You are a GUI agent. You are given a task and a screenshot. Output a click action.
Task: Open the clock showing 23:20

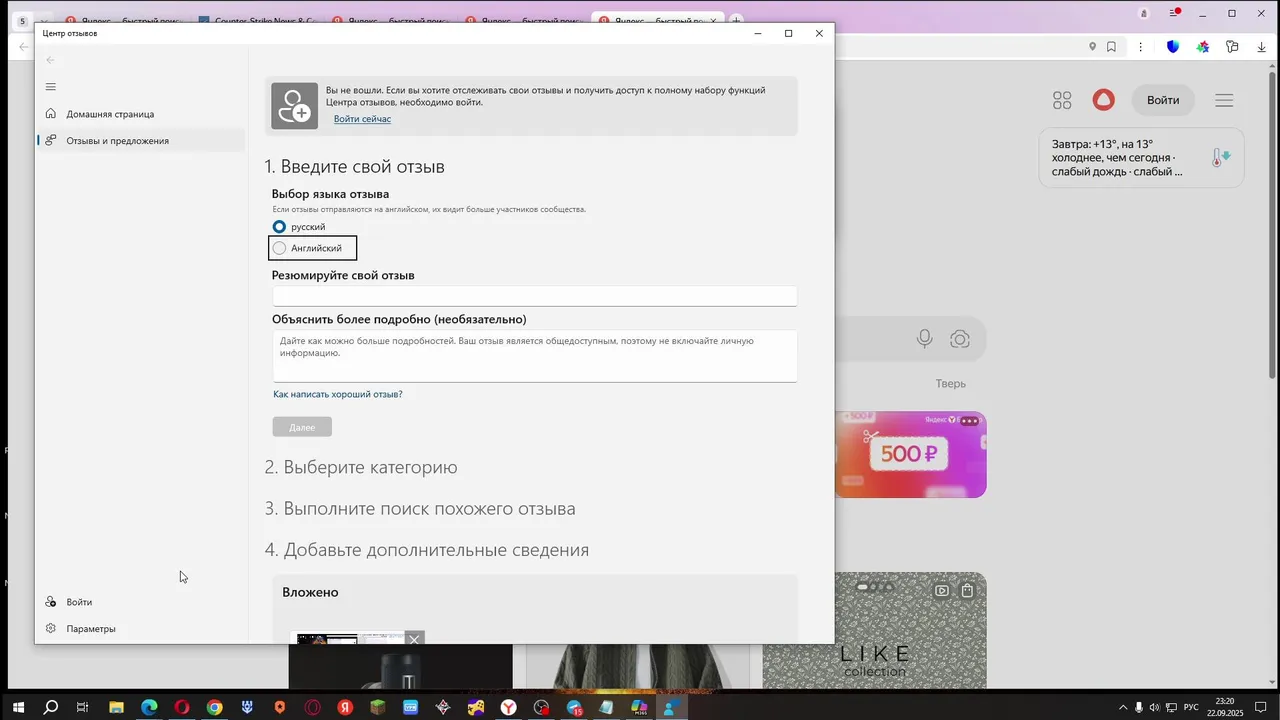pos(1225,707)
